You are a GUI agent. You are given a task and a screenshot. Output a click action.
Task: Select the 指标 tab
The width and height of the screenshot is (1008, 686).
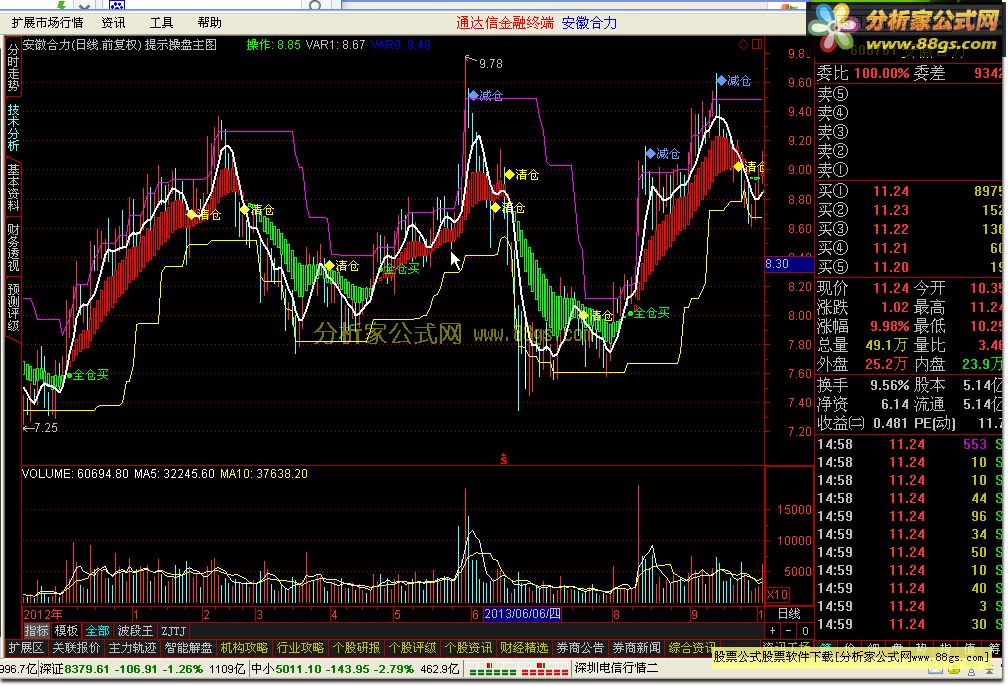37,631
